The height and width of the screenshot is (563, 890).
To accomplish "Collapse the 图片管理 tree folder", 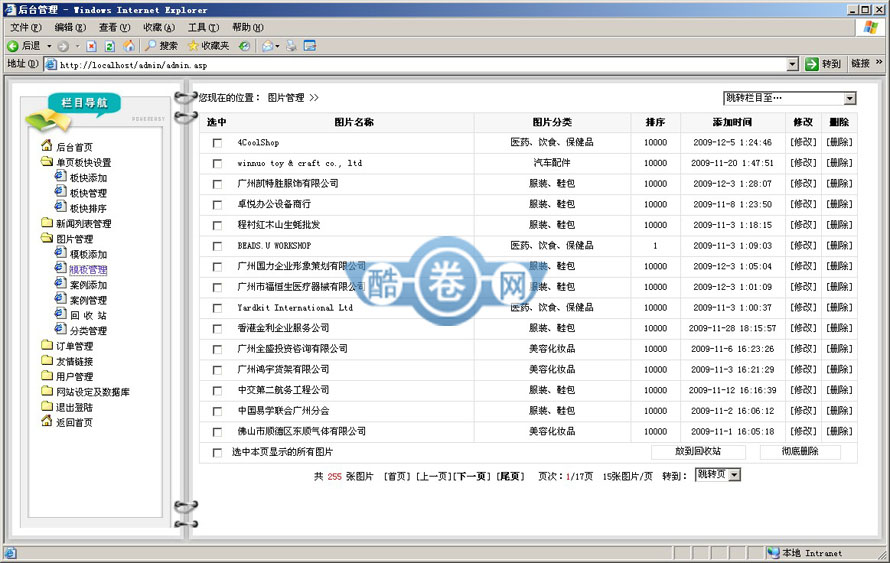I will (x=47, y=238).
